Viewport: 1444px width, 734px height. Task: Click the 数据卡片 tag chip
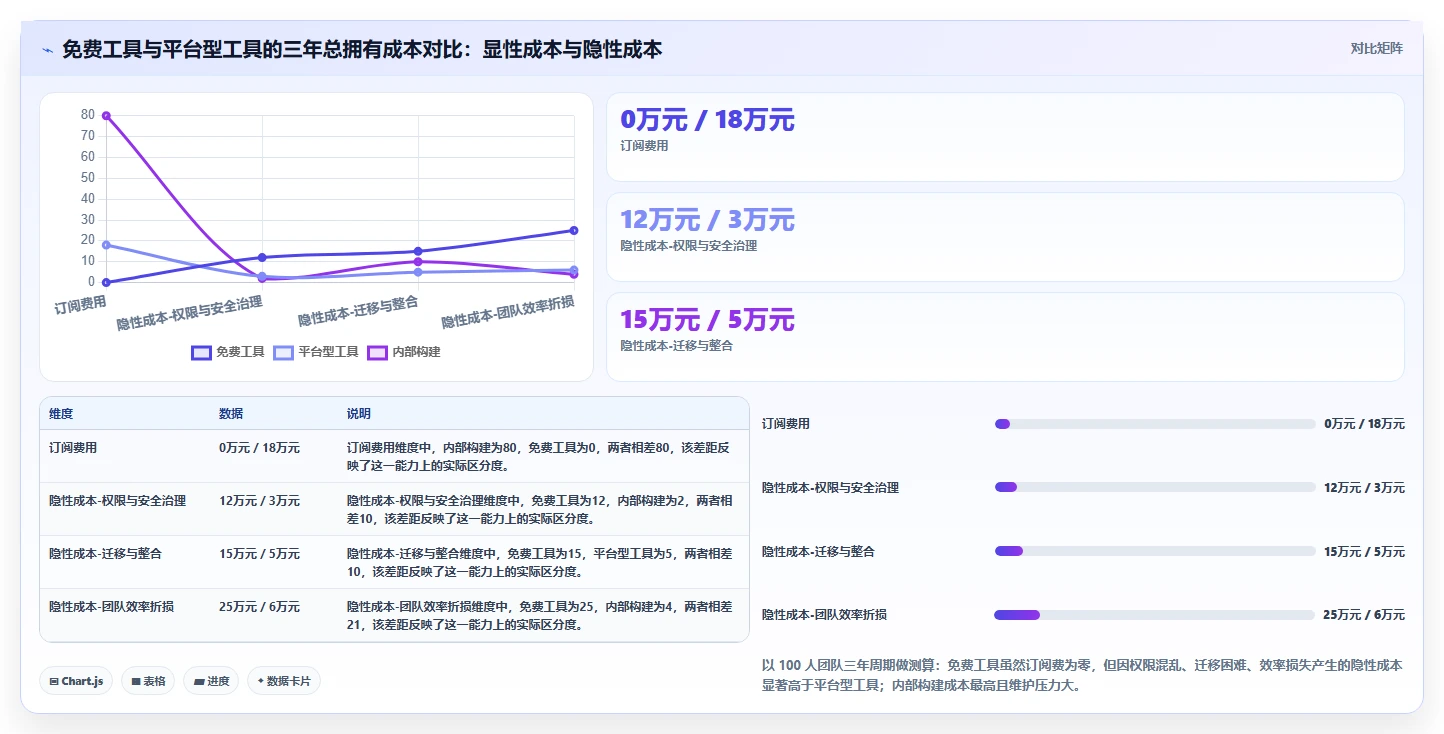284,681
